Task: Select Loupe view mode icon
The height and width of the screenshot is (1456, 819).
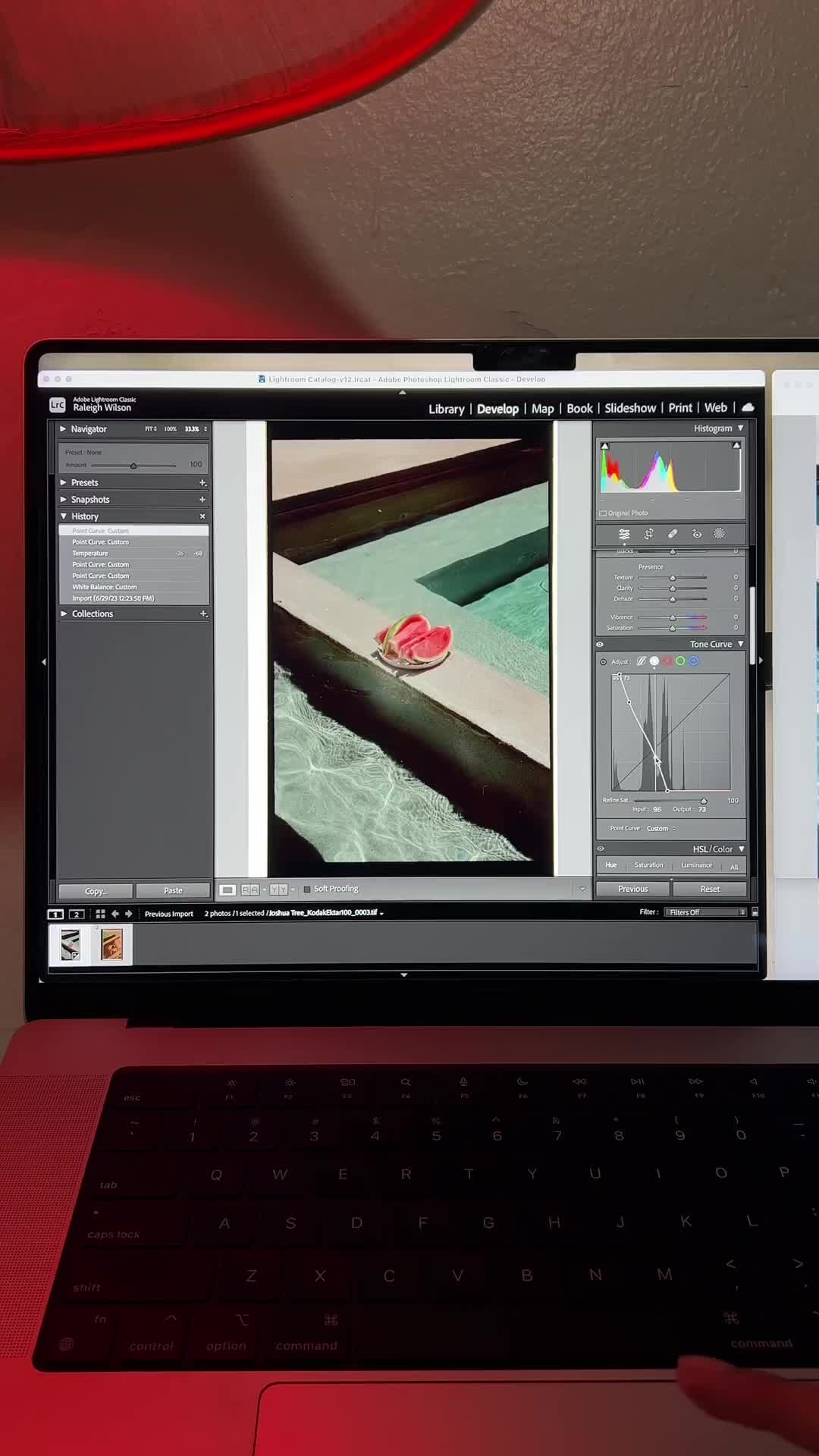Action: click(227, 890)
